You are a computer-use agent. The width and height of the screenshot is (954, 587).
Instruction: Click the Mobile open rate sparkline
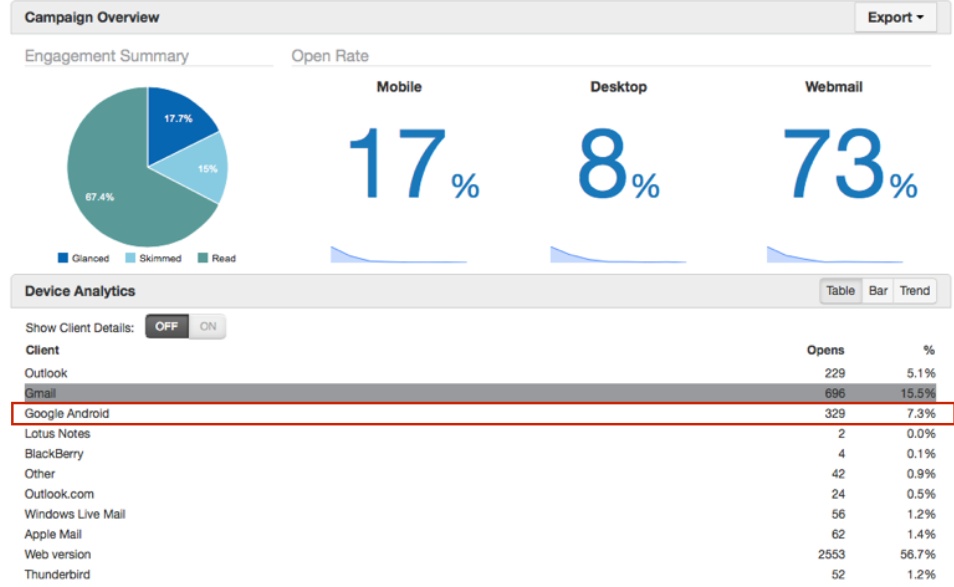(x=399, y=254)
